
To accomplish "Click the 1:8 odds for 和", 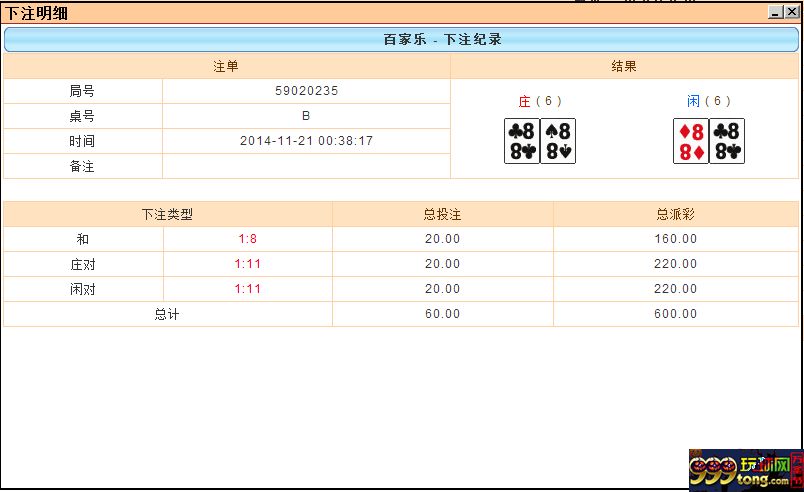I will click(248, 239).
